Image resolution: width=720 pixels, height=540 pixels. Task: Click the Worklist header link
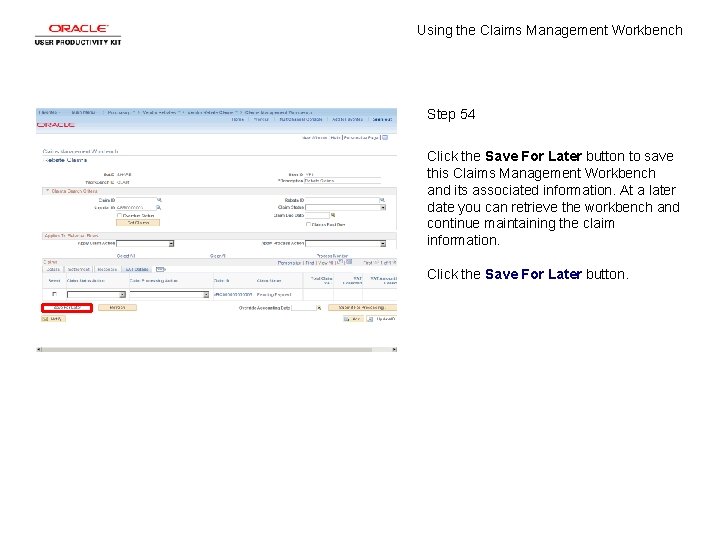pos(261,119)
